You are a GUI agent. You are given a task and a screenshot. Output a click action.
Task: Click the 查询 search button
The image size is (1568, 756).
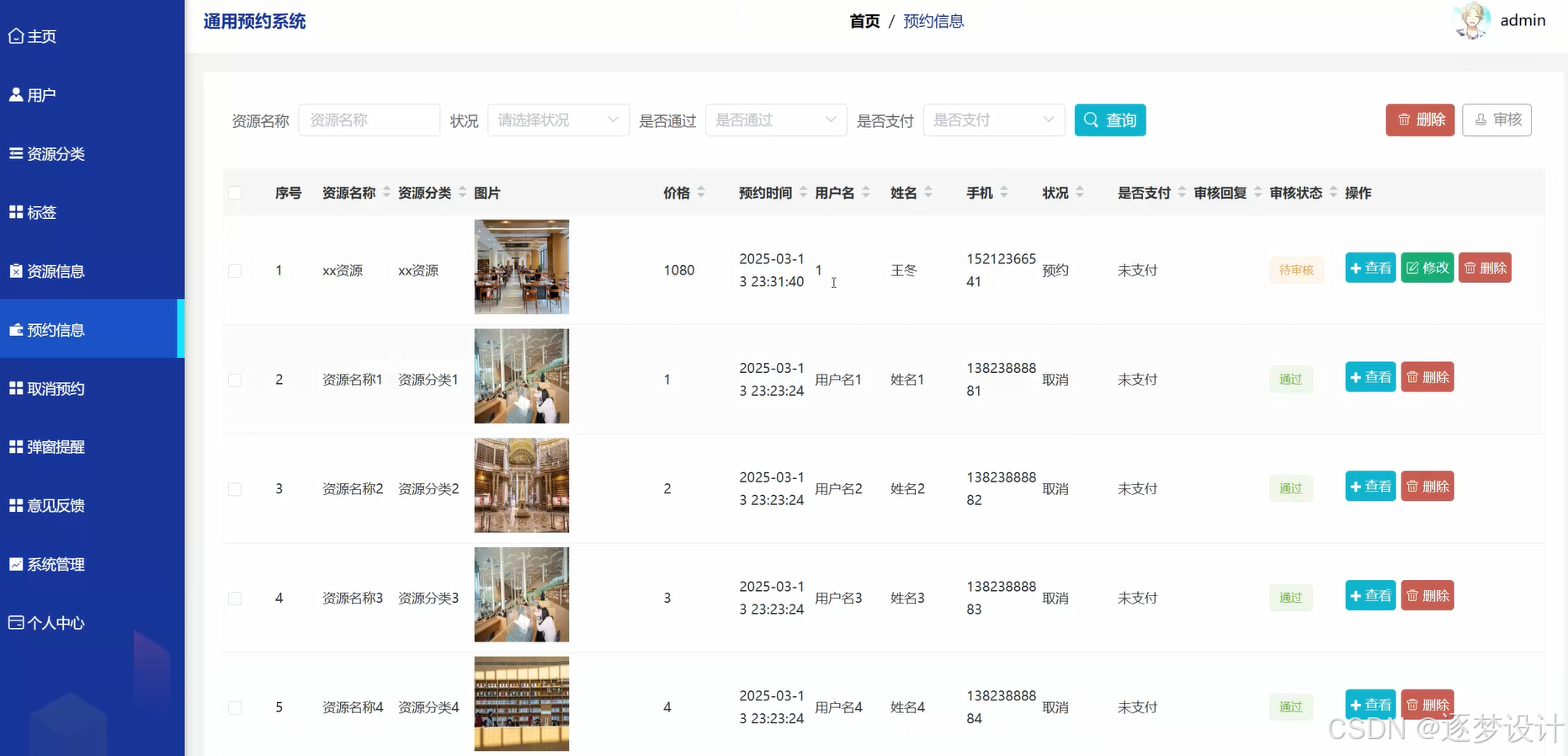[x=1110, y=120]
